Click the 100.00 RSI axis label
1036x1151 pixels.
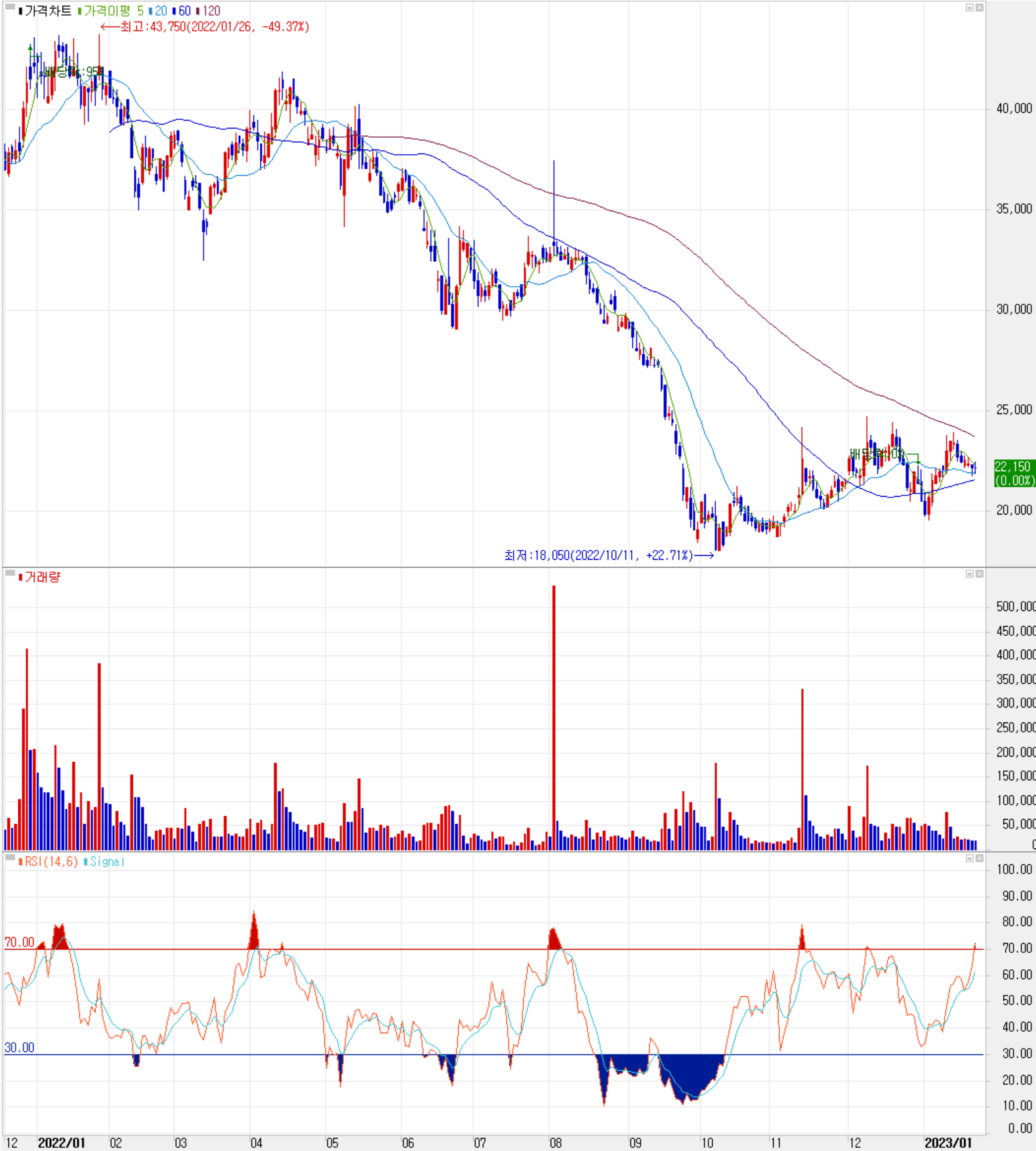tap(1014, 869)
